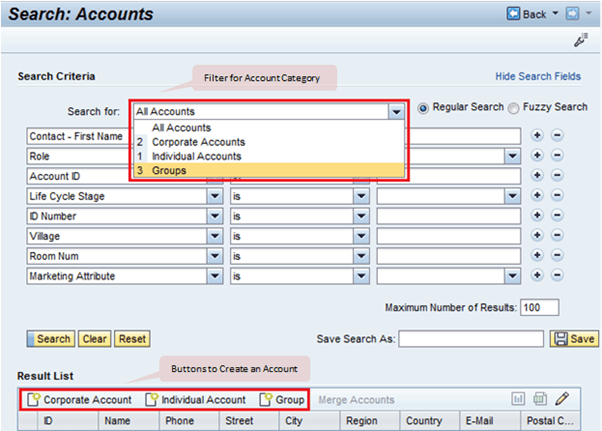The image size is (602, 431).
Task: Select the Regular Search radio button
Action: 423,108
